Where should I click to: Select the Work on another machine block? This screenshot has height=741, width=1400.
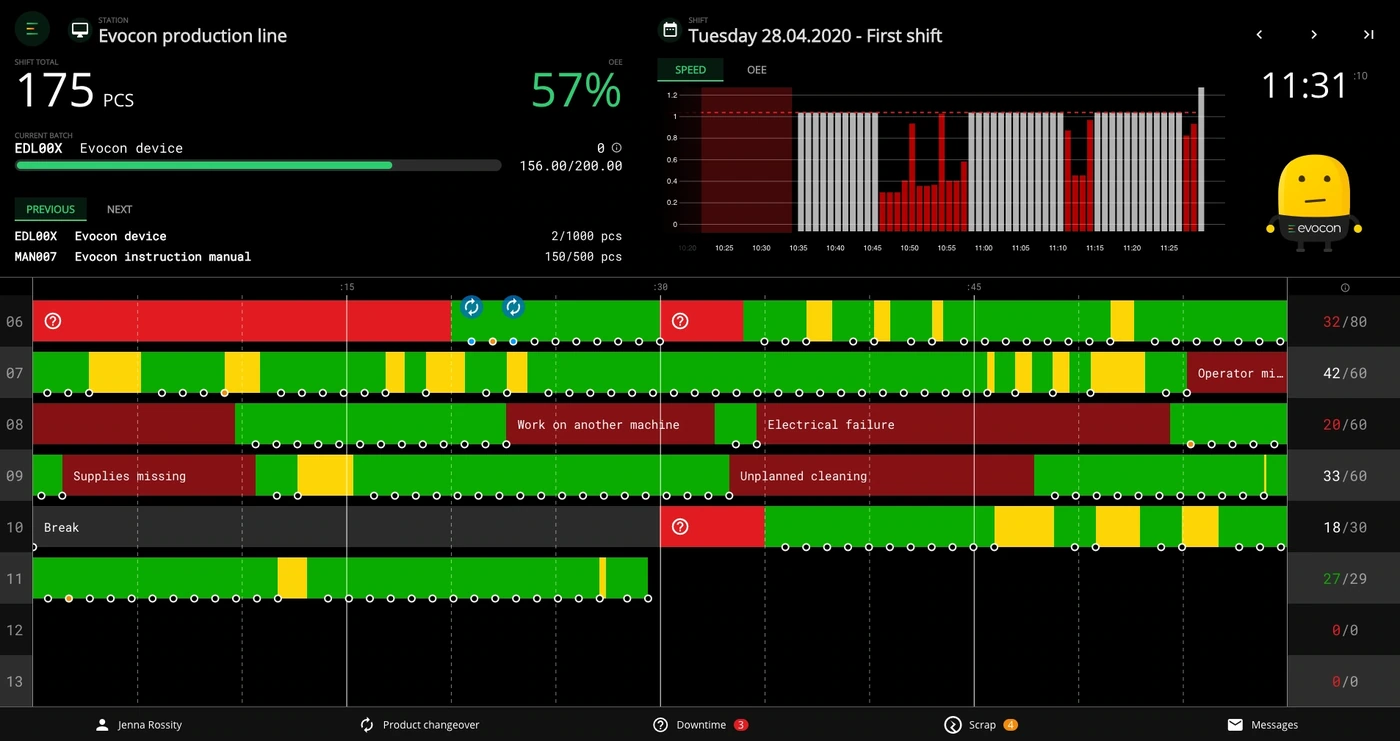pos(610,424)
